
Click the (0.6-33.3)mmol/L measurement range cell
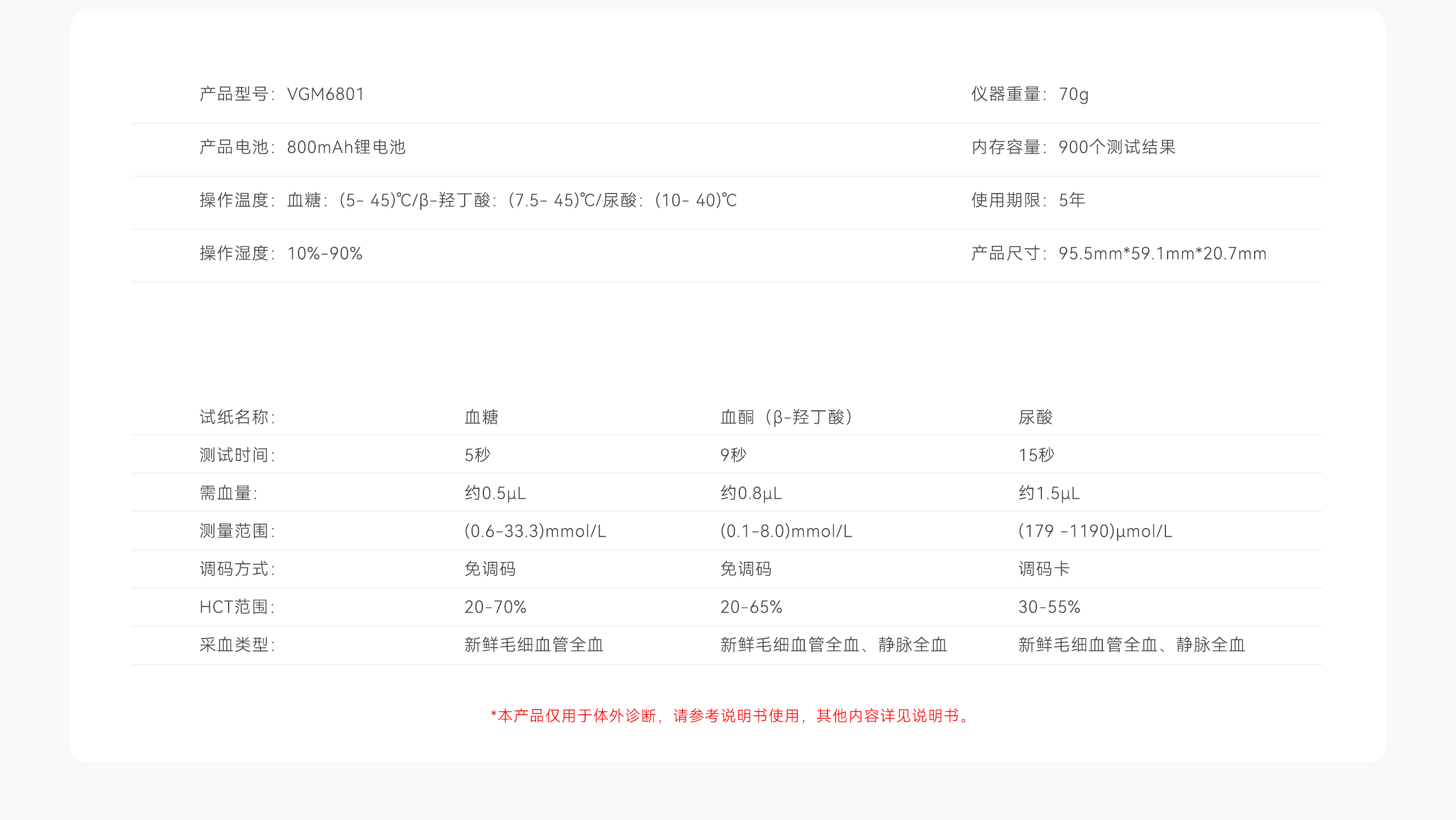pos(535,531)
